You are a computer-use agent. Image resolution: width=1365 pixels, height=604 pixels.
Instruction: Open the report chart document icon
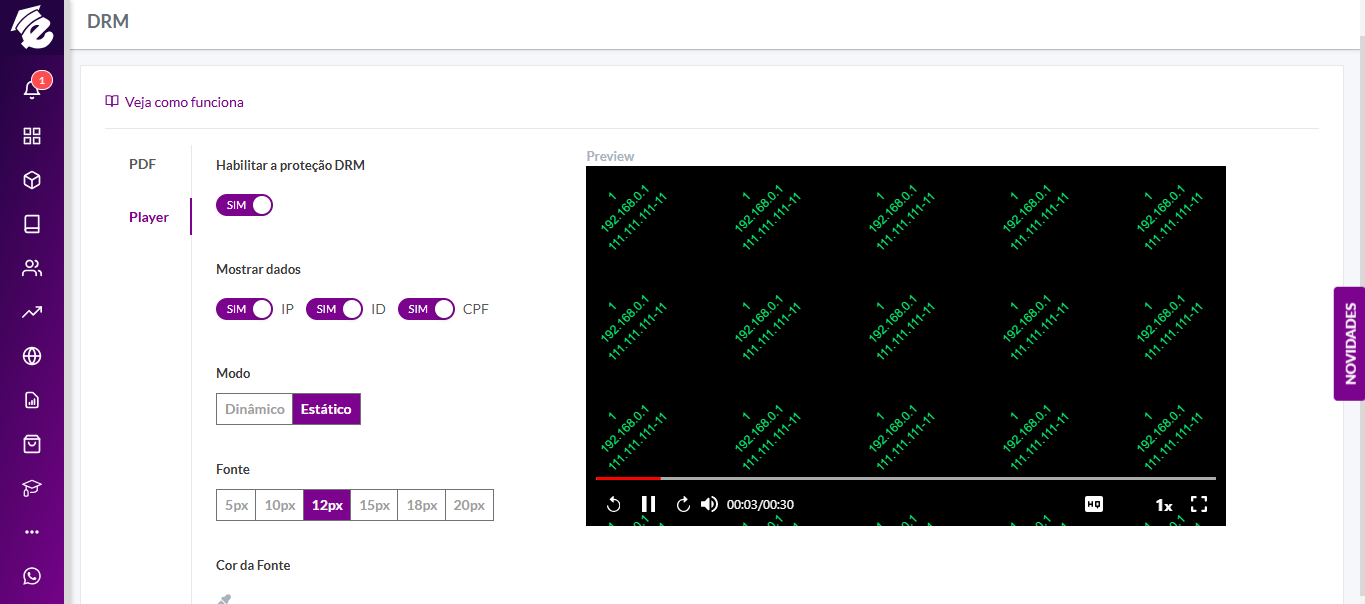(32, 400)
